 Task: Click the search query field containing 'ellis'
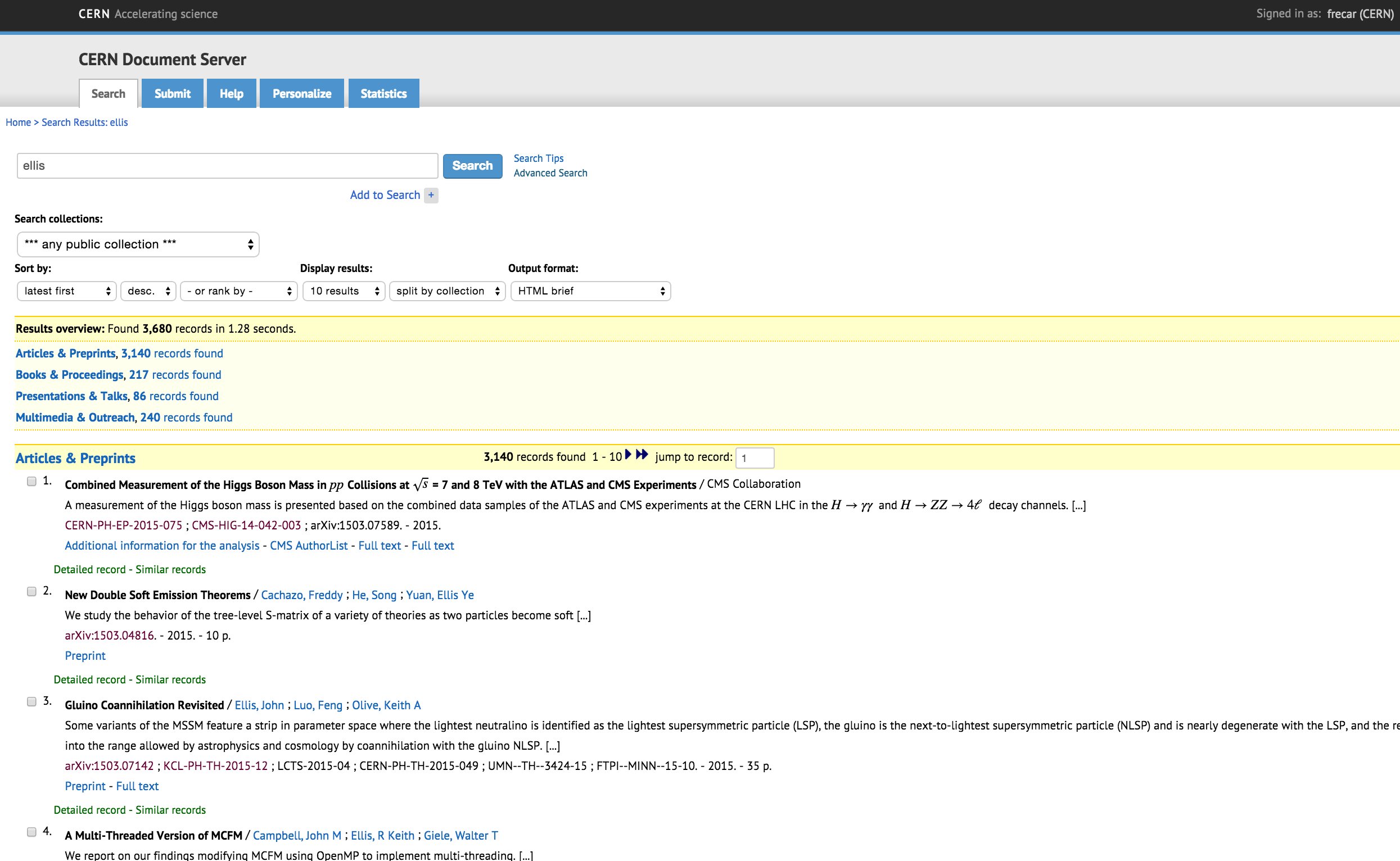pyautogui.click(x=227, y=166)
